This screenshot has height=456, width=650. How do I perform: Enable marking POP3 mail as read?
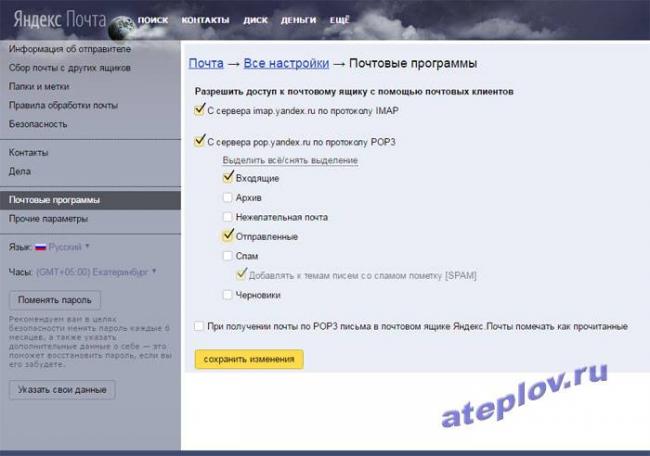point(199,326)
